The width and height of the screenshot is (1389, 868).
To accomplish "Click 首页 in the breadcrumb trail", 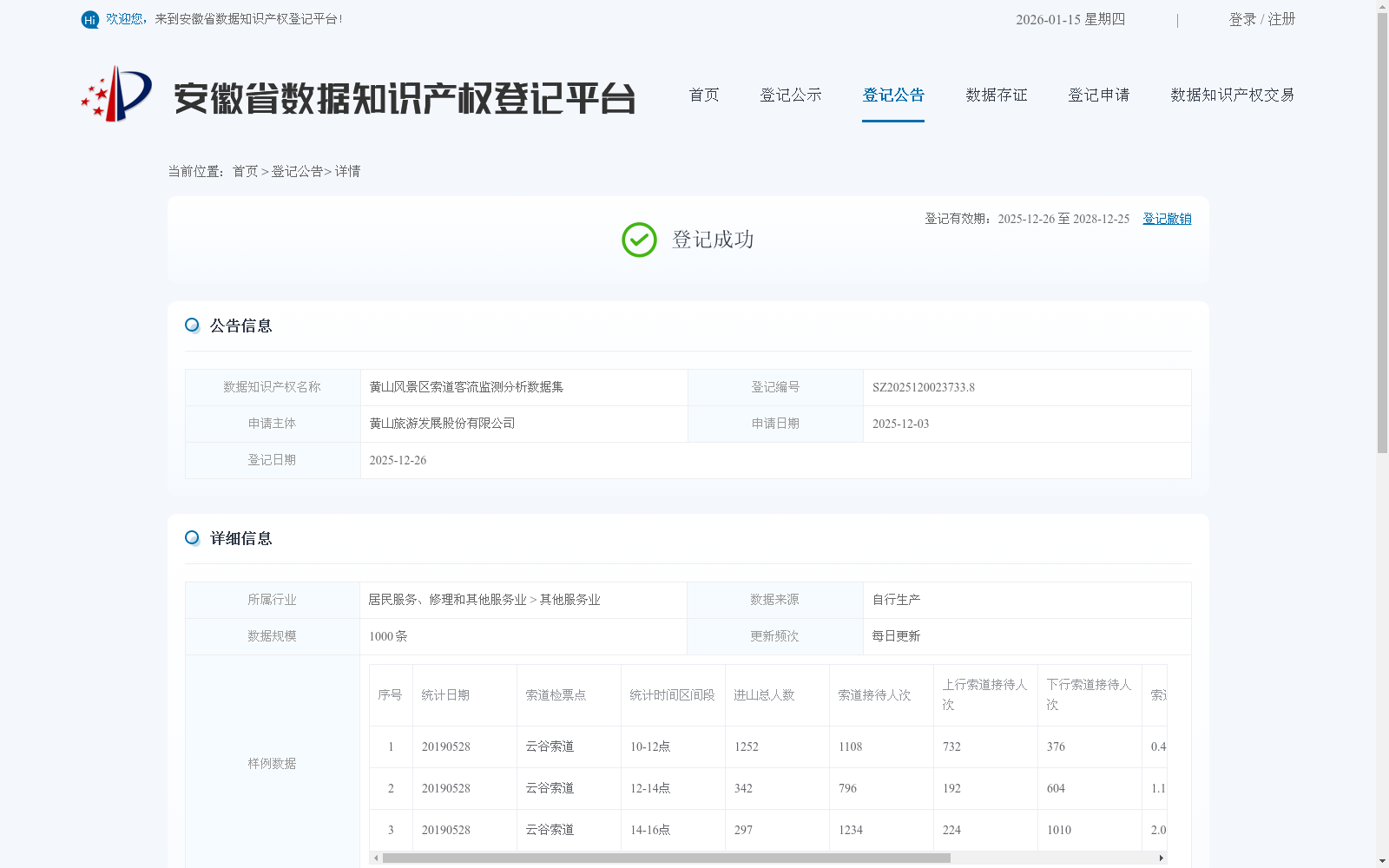I will click(x=244, y=172).
